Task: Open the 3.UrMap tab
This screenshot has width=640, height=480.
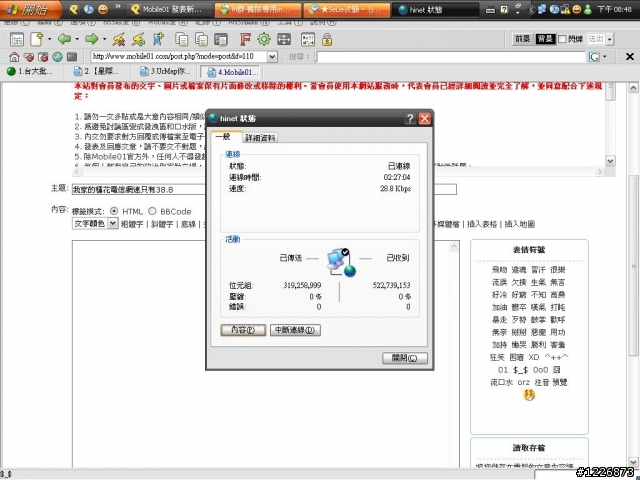Action: point(165,71)
